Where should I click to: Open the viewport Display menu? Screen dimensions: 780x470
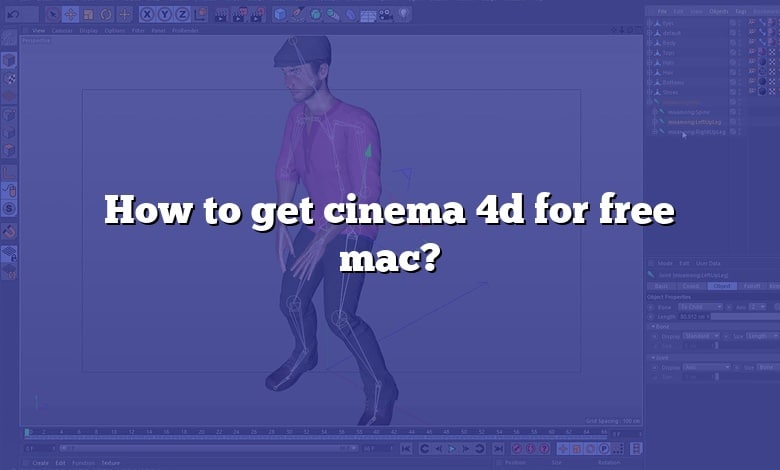(89, 31)
